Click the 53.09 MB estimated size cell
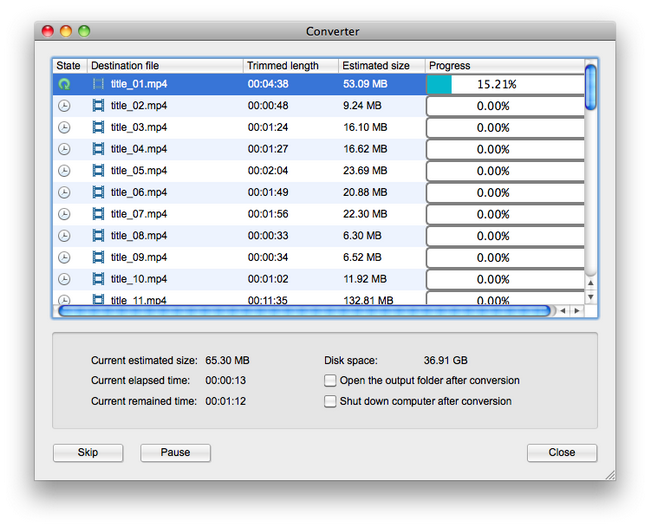 click(365, 84)
